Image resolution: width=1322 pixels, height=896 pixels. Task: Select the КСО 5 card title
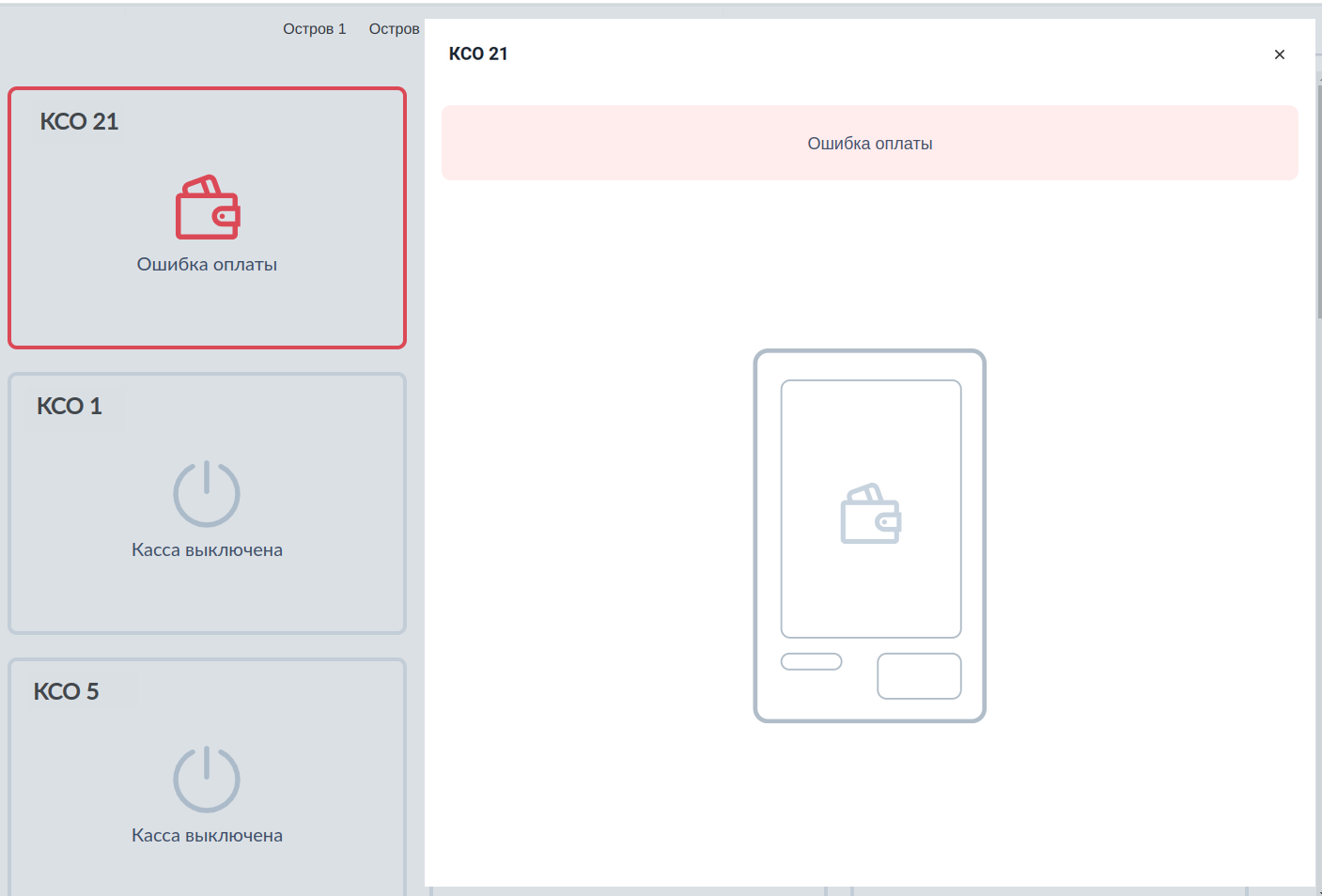tap(67, 691)
